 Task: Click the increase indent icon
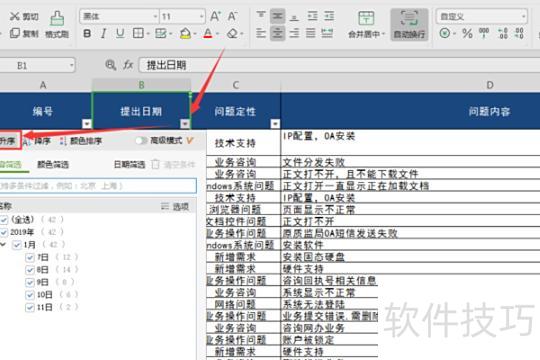click(x=329, y=16)
